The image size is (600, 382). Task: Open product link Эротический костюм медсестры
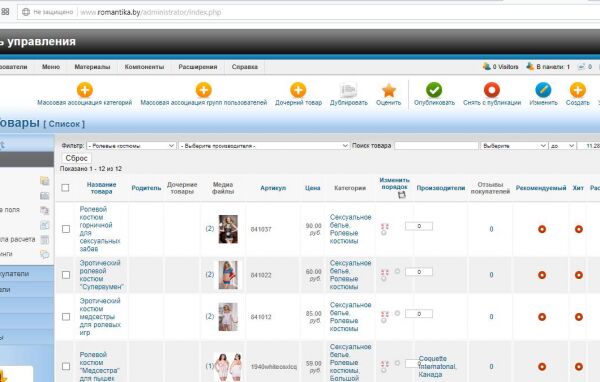(x=100, y=317)
